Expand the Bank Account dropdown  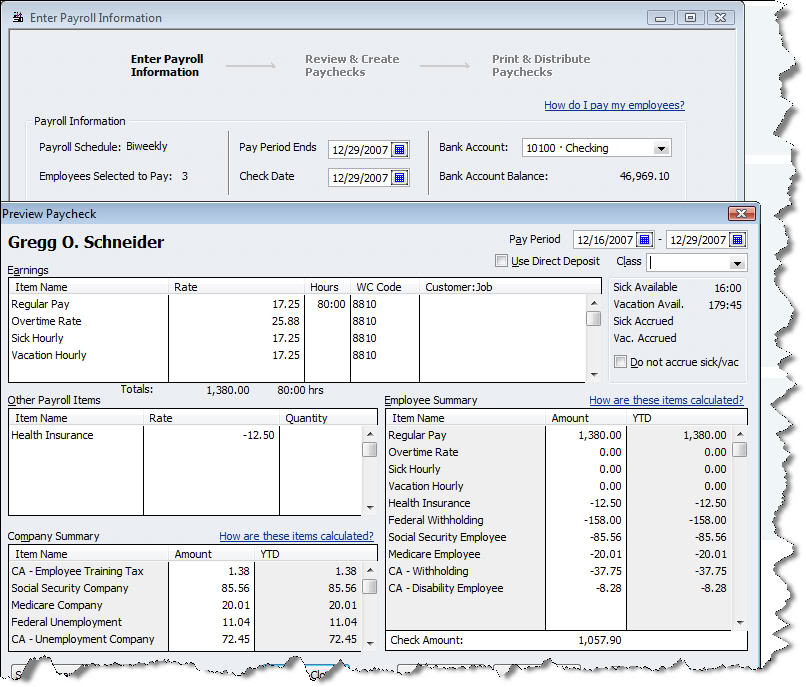point(660,148)
